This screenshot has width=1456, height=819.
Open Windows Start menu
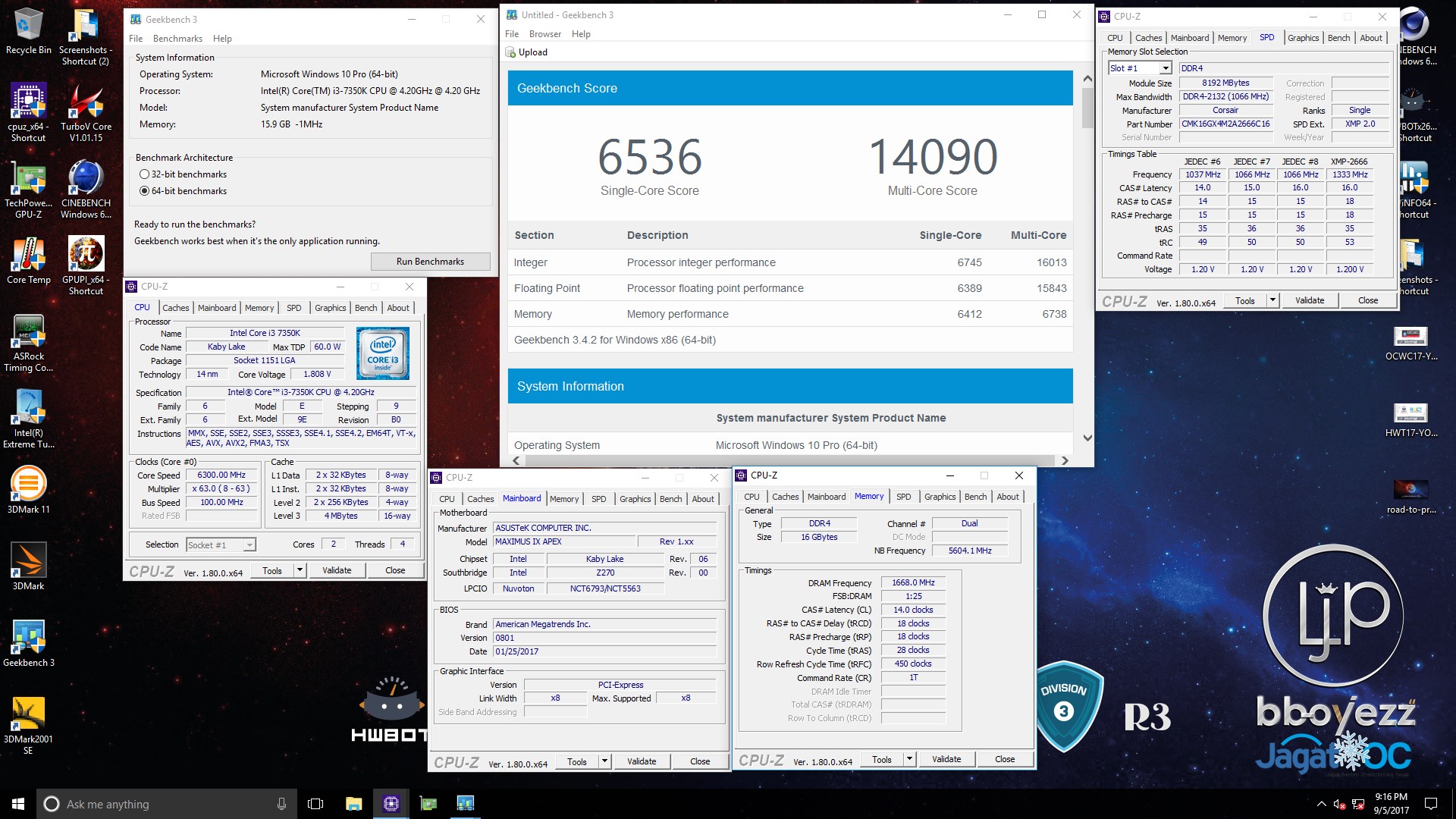click(18, 804)
